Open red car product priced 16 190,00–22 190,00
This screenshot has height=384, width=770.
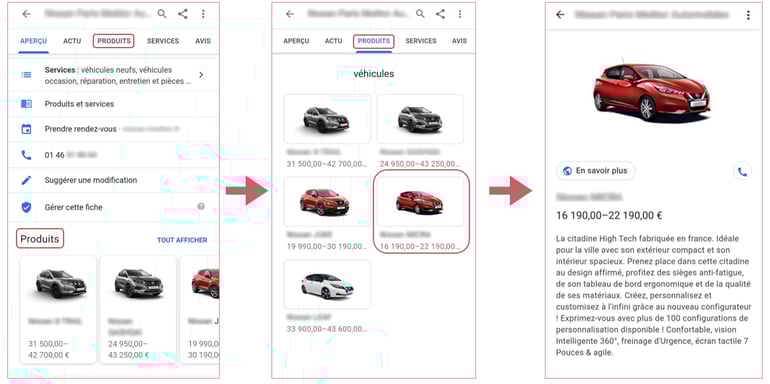point(421,212)
